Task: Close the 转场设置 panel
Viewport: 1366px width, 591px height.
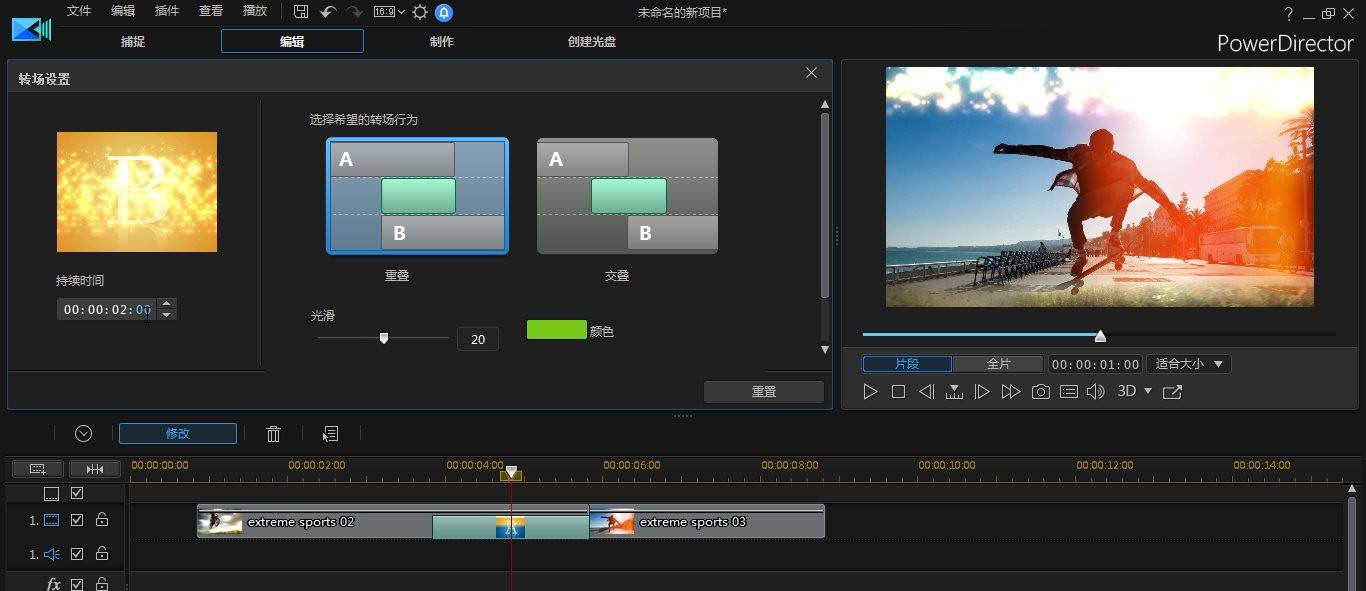Action: [x=811, y=73]
